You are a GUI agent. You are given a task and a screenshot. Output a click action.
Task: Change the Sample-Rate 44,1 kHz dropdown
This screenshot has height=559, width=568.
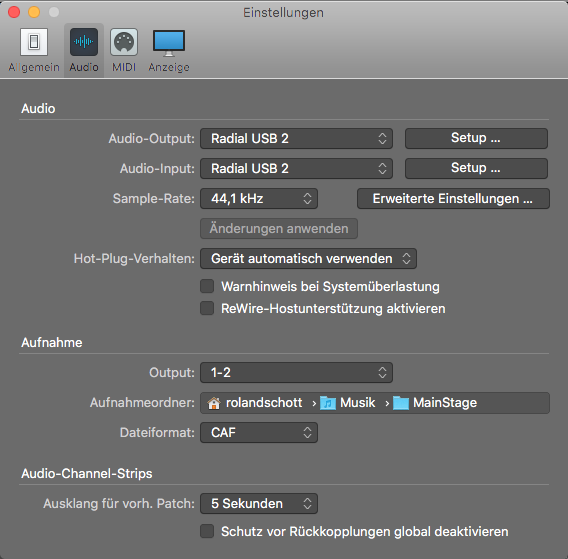pos(259,199)
